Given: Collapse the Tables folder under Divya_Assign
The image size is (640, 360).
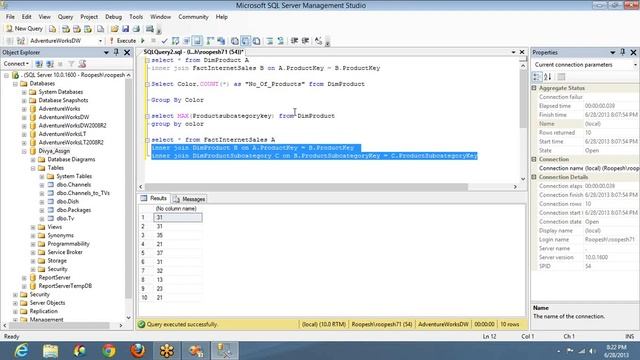Looking at the screenshot, I should 33,168.
